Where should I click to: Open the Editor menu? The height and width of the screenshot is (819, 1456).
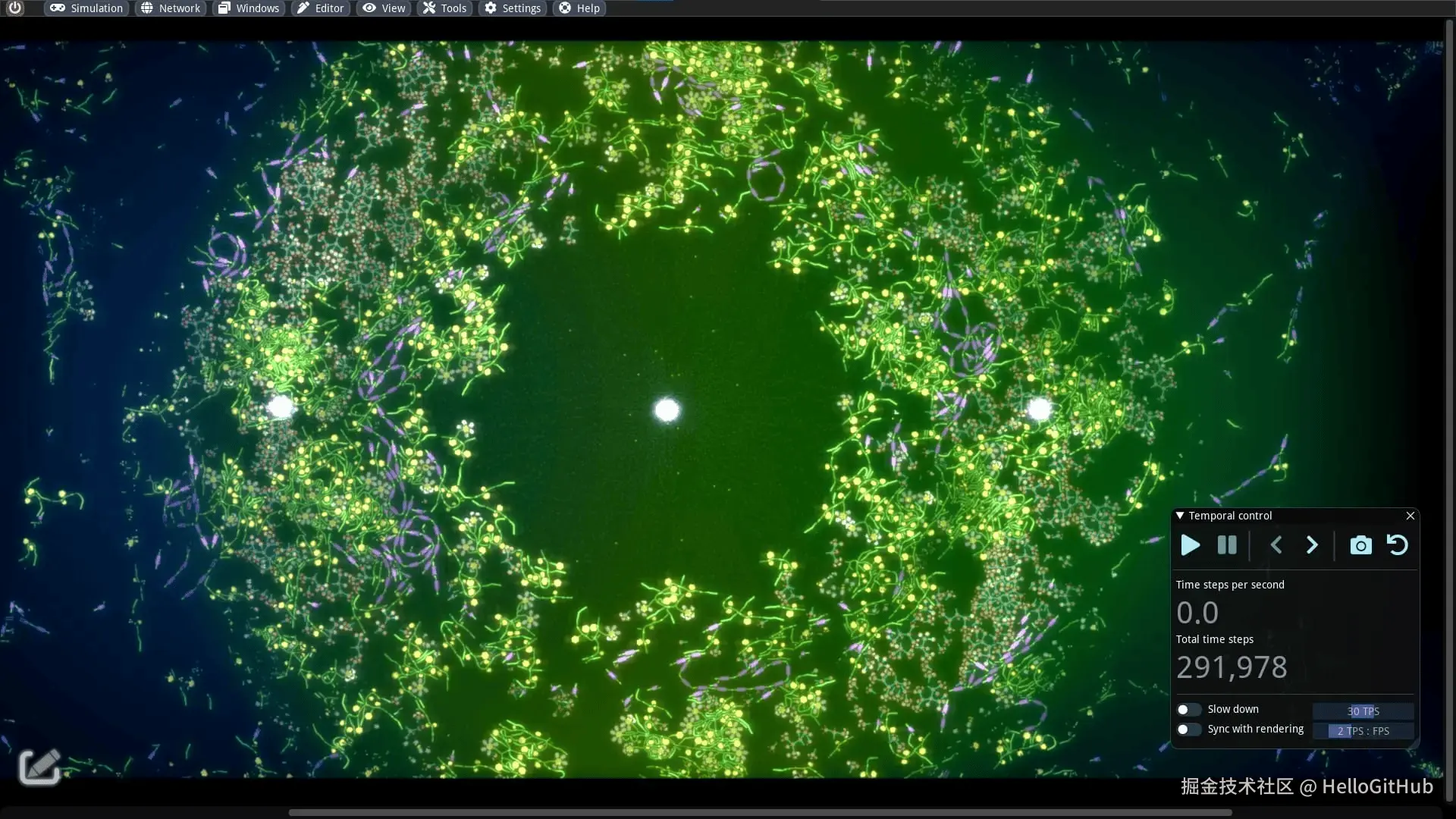tap(320, 8)
